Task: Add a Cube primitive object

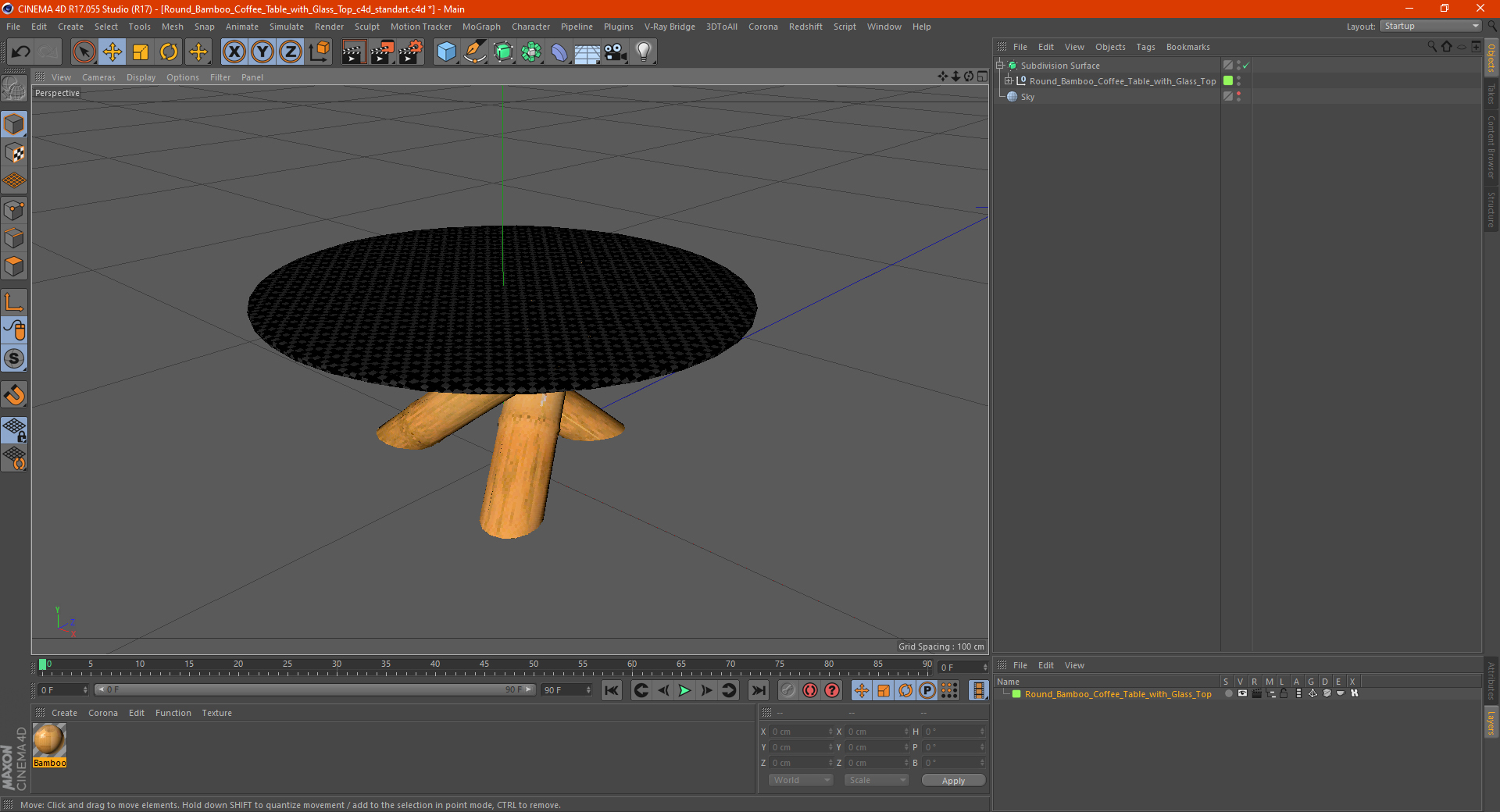Action: point(446,52)
